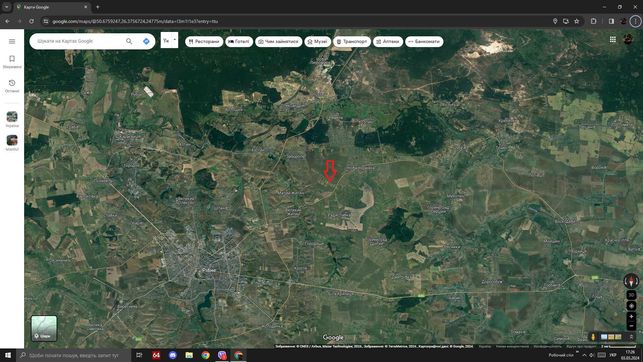Expand the collapsed imagery strip arrow
This screenshot has height=362, width=643.
click(631, 337)
